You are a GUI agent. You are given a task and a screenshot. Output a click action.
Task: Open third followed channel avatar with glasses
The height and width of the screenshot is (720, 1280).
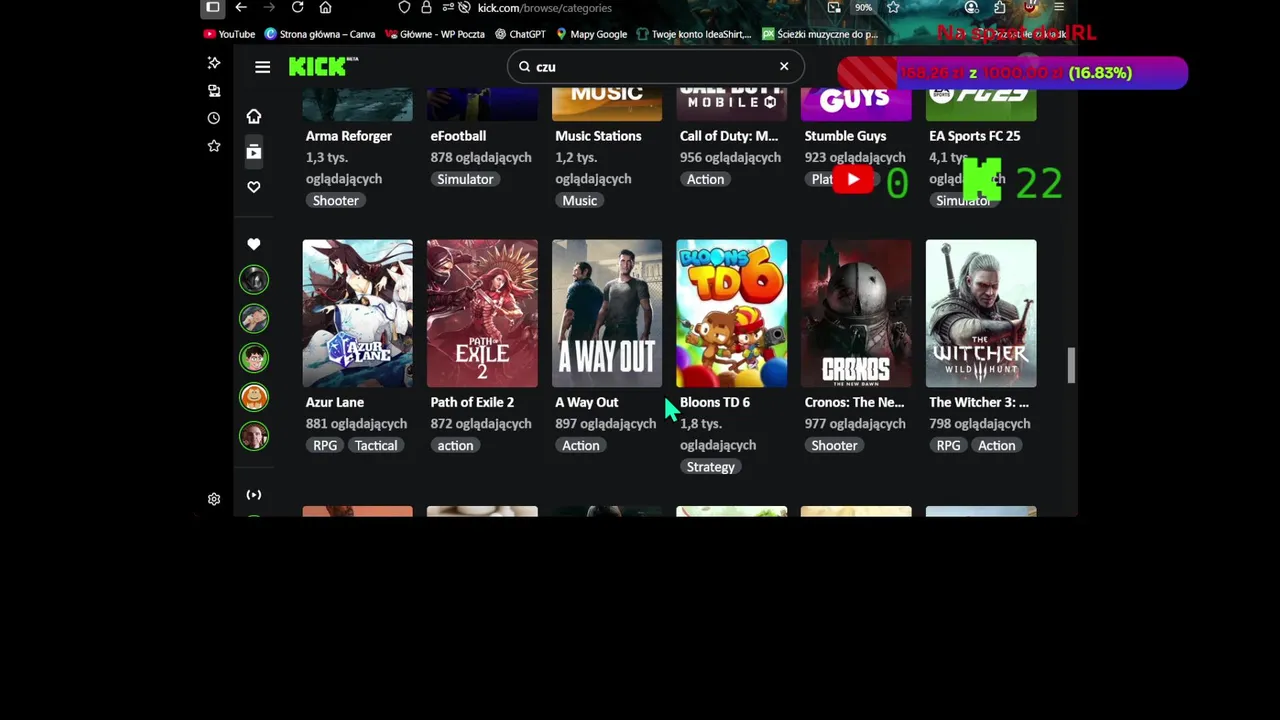click(254, 357)
